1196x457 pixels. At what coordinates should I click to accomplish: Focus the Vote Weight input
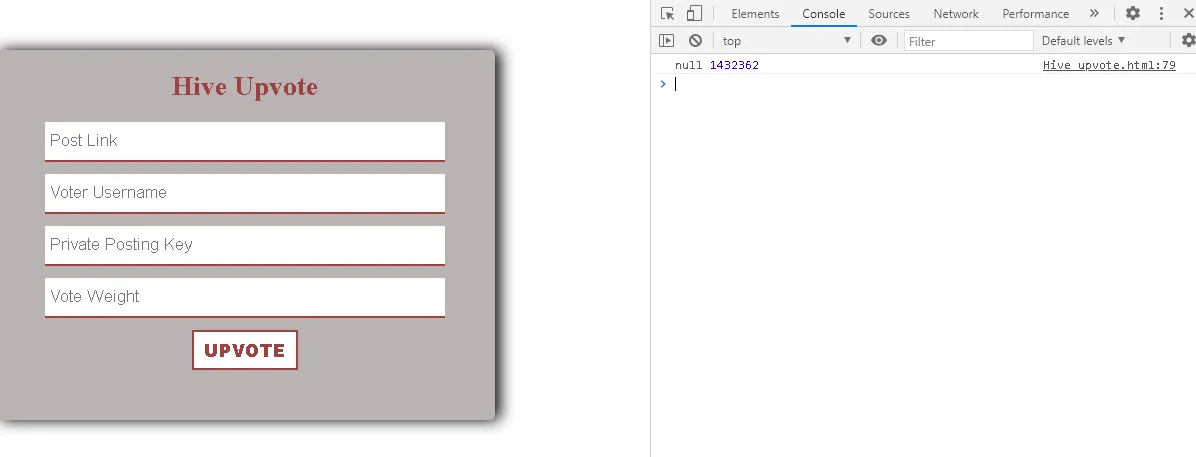pos(245,297)
